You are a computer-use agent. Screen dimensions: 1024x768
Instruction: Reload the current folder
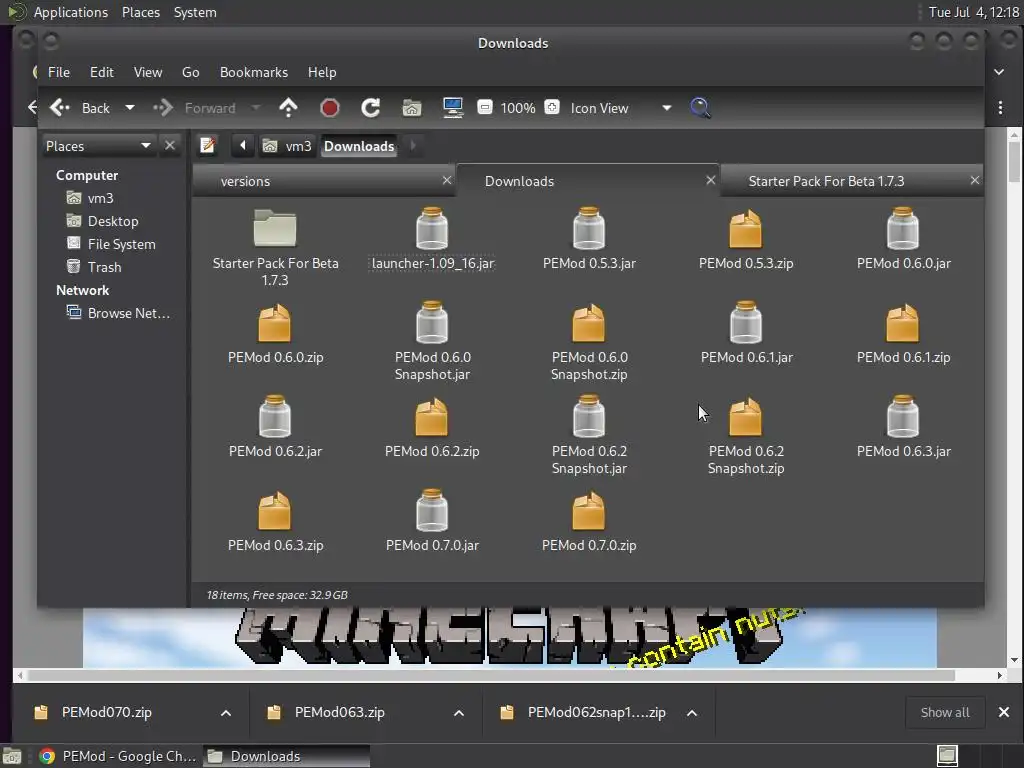371,108
